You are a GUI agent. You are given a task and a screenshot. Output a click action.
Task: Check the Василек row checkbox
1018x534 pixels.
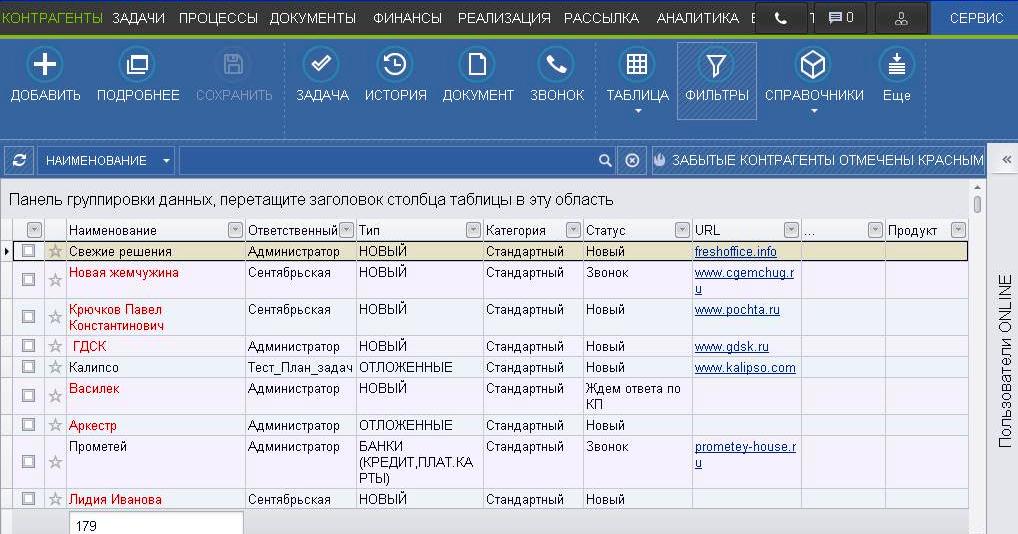[28, 394]
